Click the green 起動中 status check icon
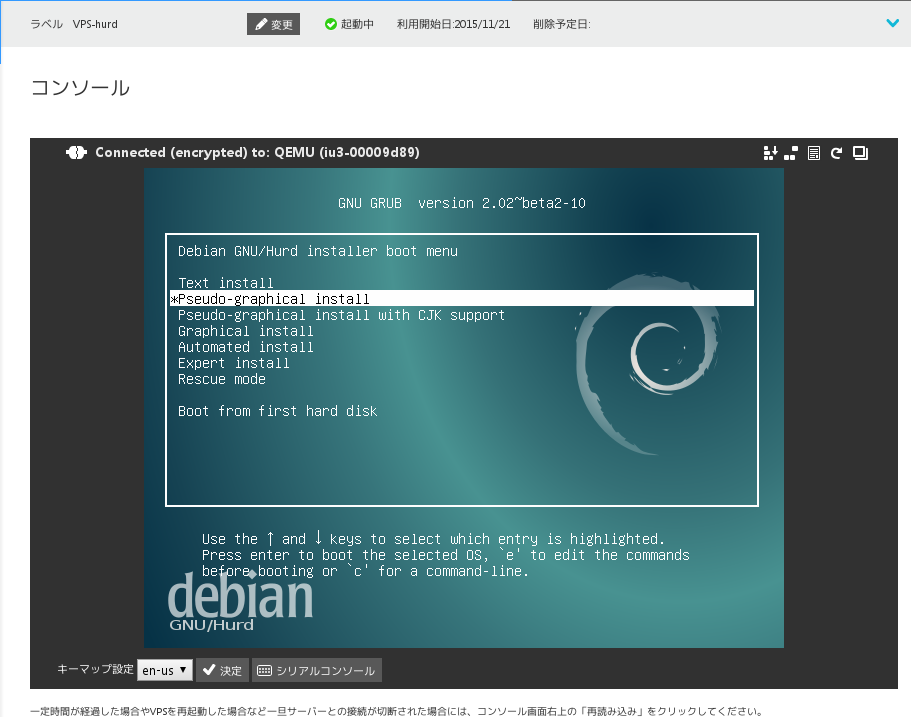Image resolution: width=911 pixels, height=717 pixels. click(x=331, y=24)
